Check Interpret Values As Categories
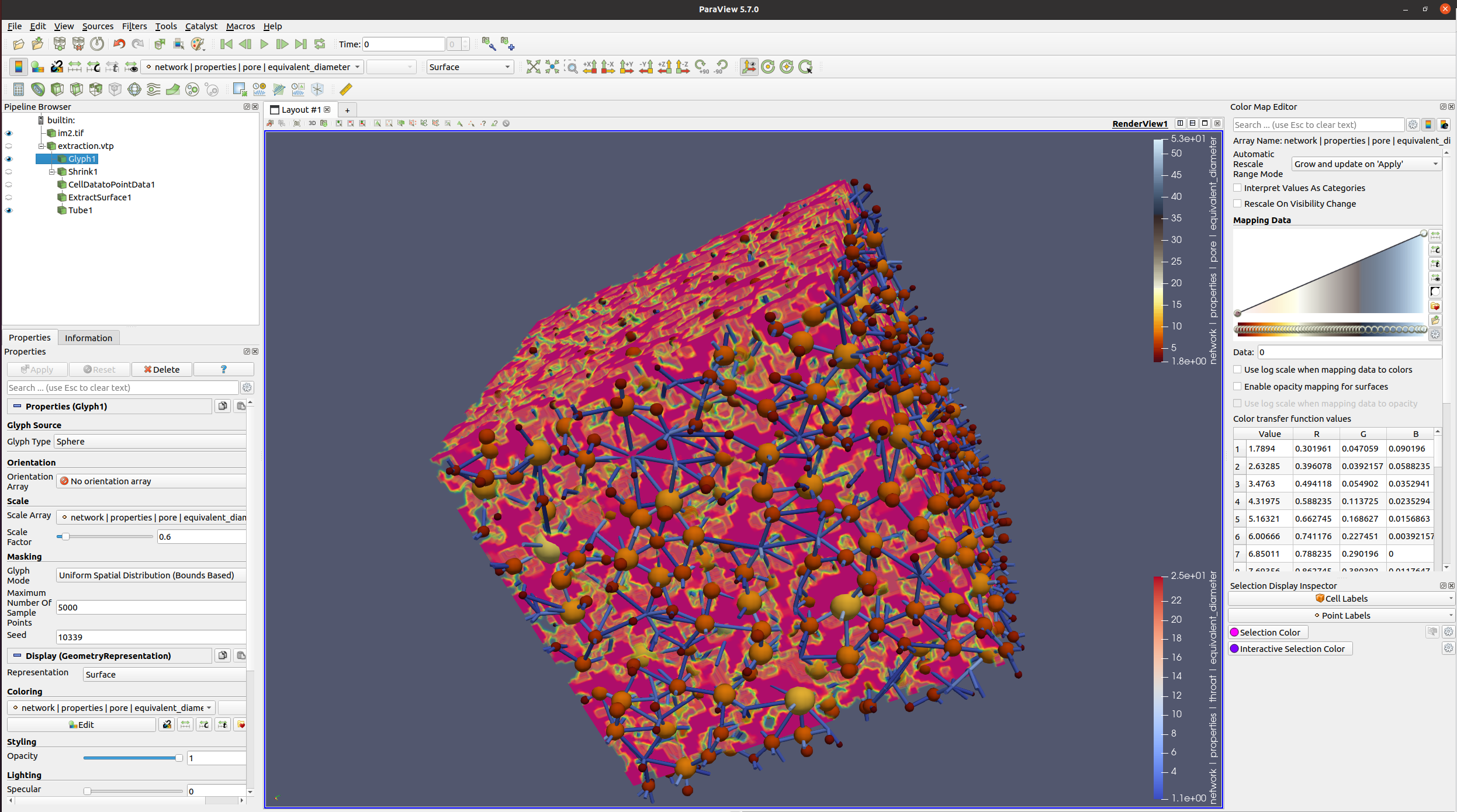 coord(1238,188)
